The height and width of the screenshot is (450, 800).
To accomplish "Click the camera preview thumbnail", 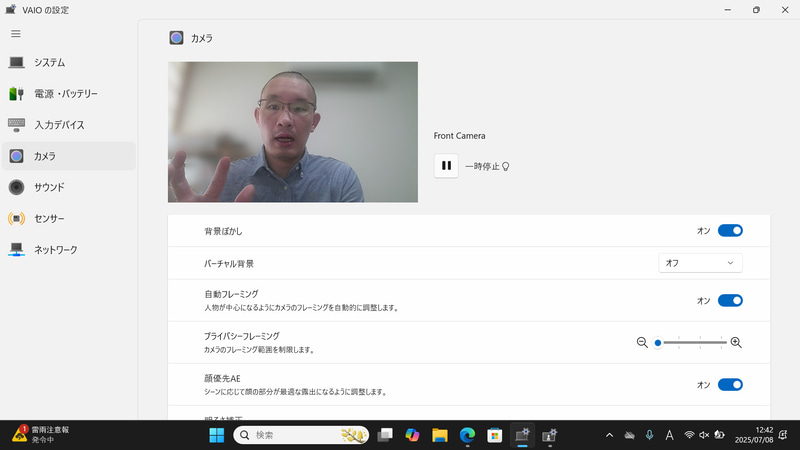I will point(293,132).
